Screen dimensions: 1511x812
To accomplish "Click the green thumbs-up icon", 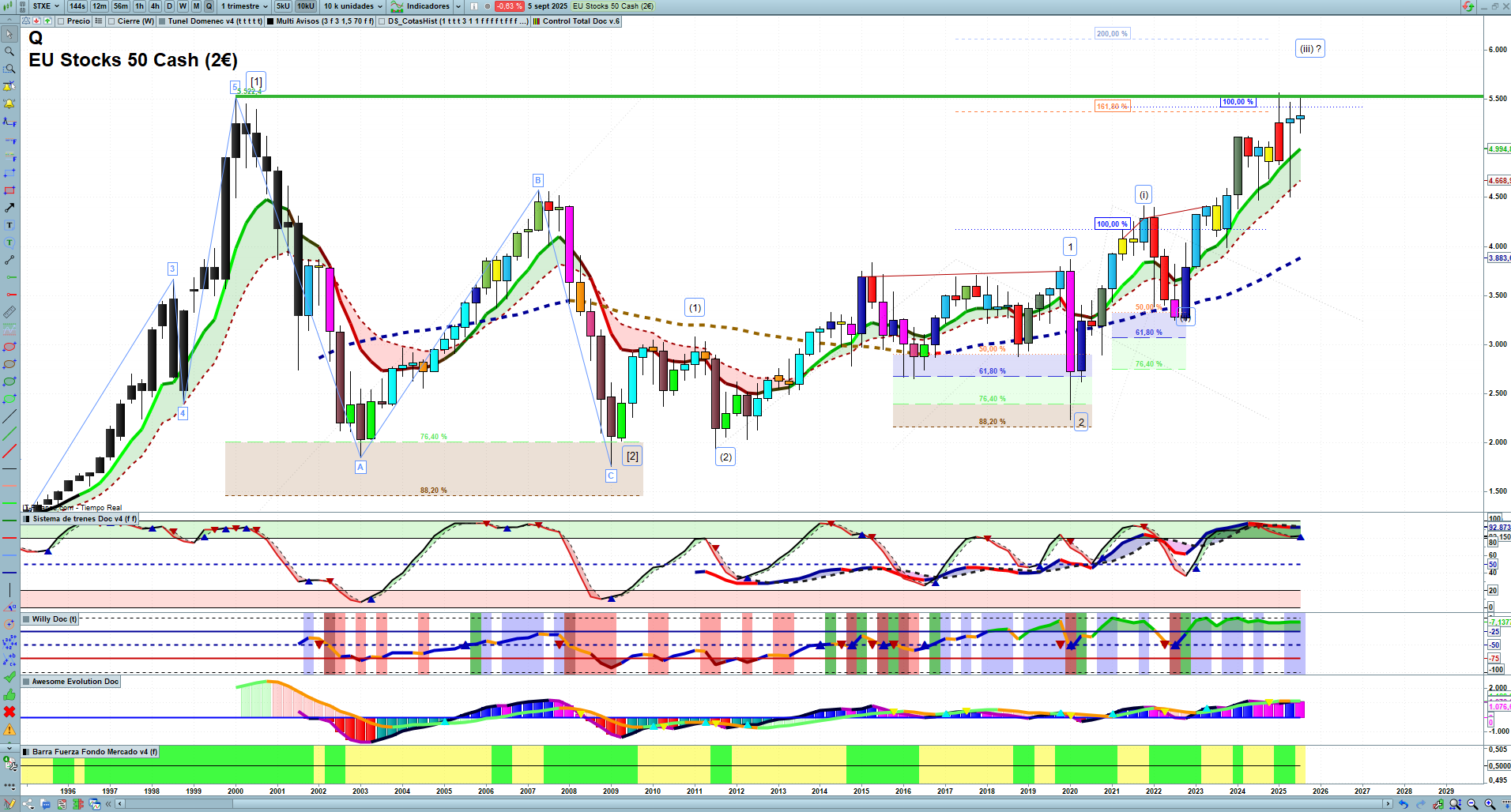I will (x=9, y=695).
